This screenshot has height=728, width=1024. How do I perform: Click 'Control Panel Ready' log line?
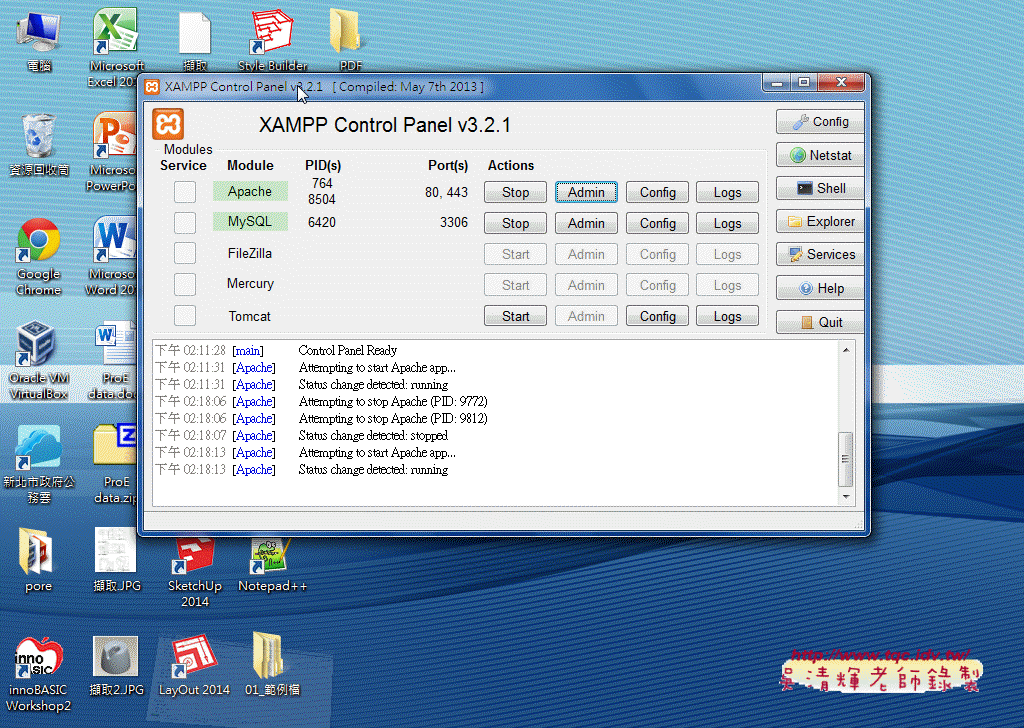347,351
